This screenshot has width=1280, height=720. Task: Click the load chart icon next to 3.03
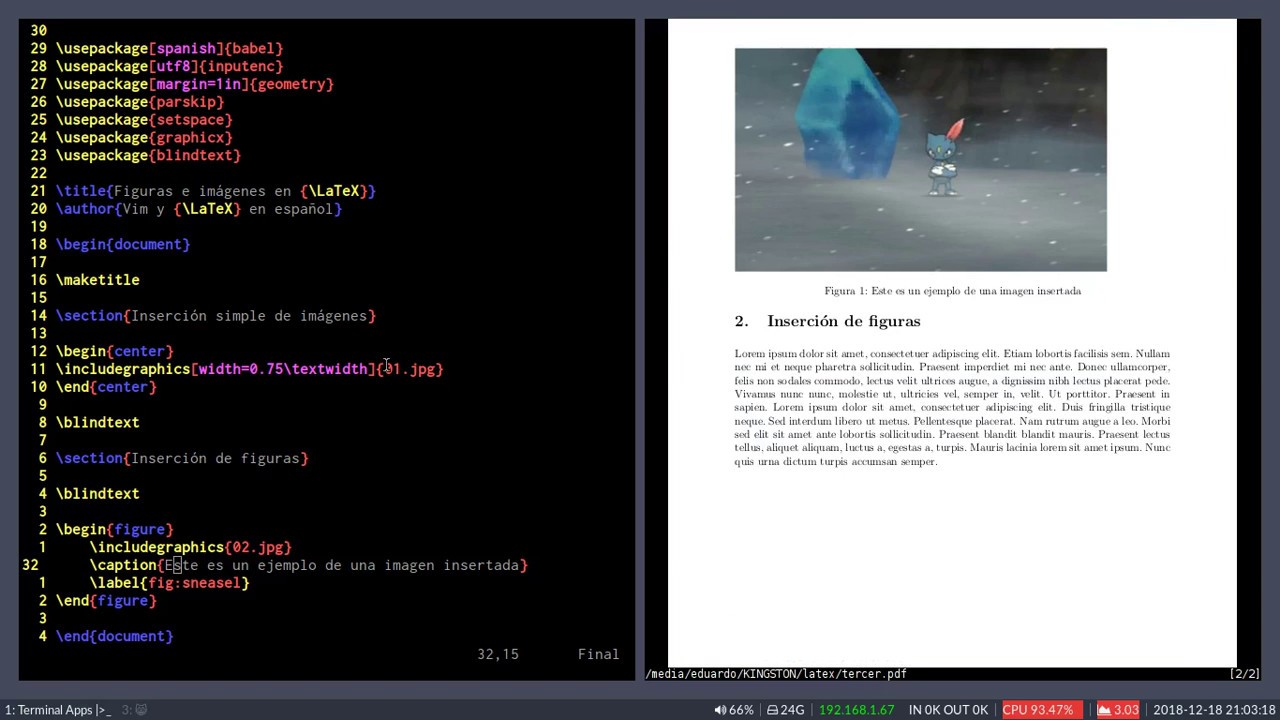tap(1104, 710)
